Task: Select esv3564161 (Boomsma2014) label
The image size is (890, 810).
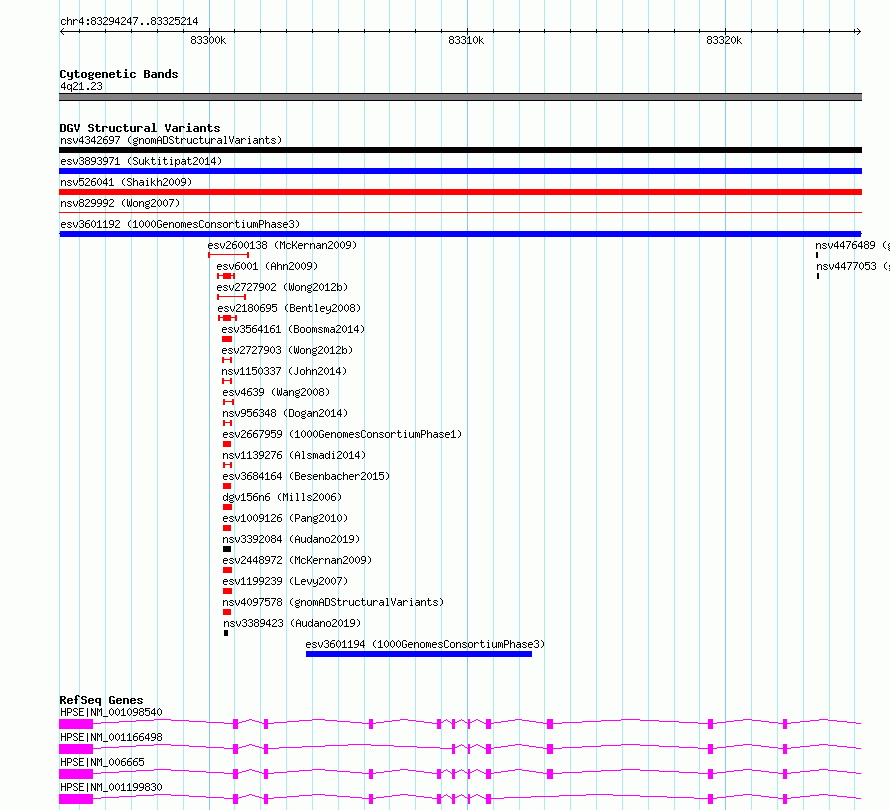Action: [293, 329]
